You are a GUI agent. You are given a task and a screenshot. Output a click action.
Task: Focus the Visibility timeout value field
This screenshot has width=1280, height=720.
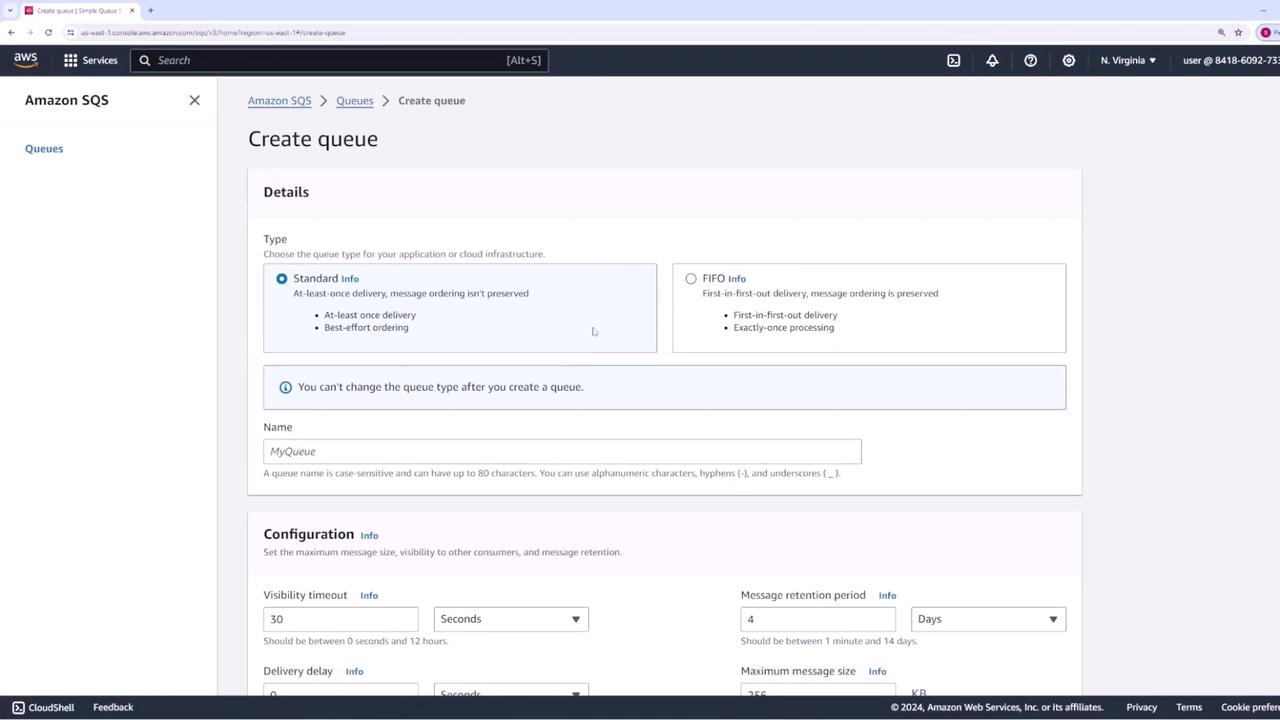[x=341, y=619]
